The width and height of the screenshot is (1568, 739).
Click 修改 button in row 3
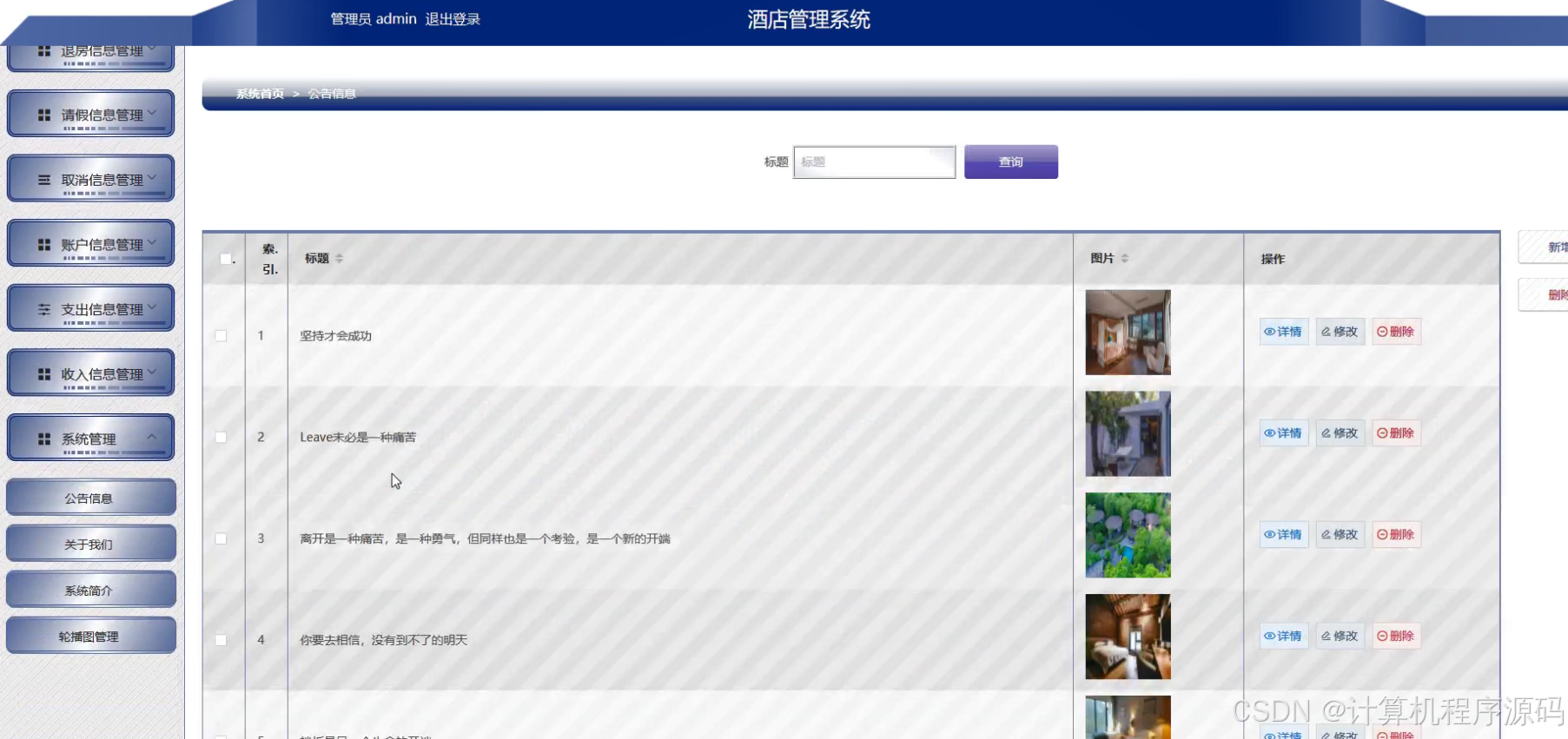tap(1340, 535)
